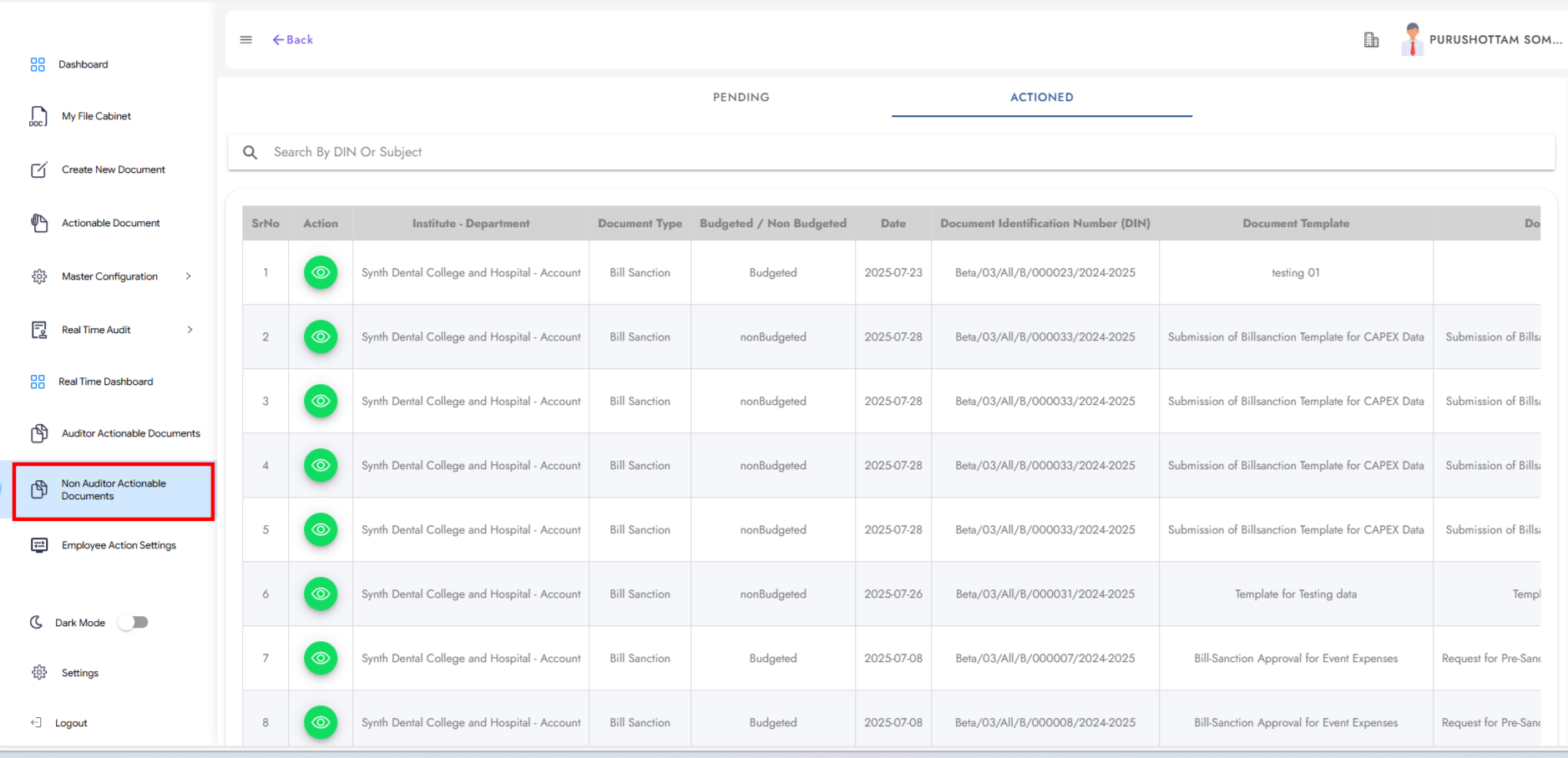The width and height of the screenshot is (1568, 758).
Task: Switch to the ACTIONED tab
Action: 1041,97
